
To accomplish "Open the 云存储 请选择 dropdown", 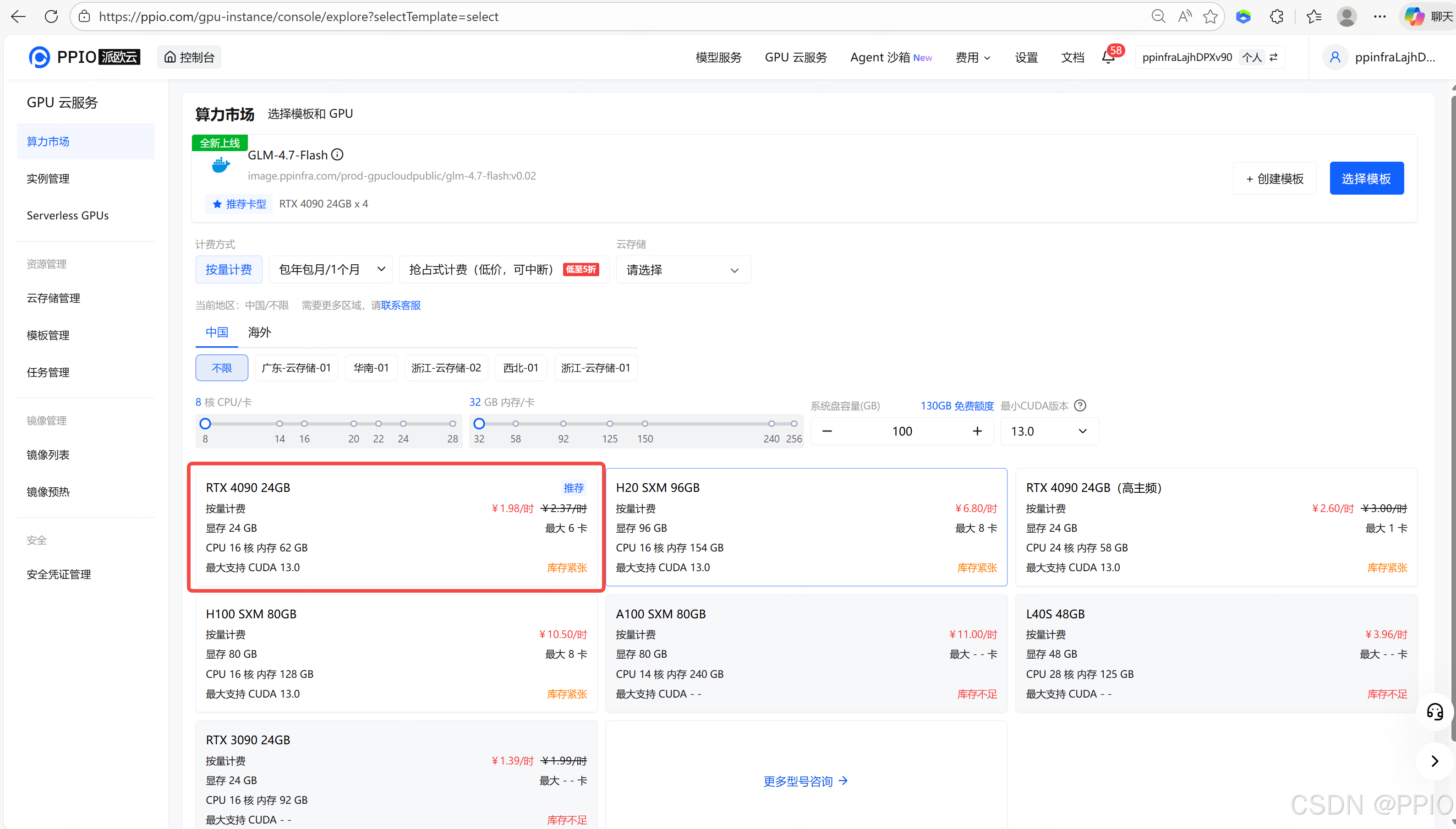I will pos(682,269).
